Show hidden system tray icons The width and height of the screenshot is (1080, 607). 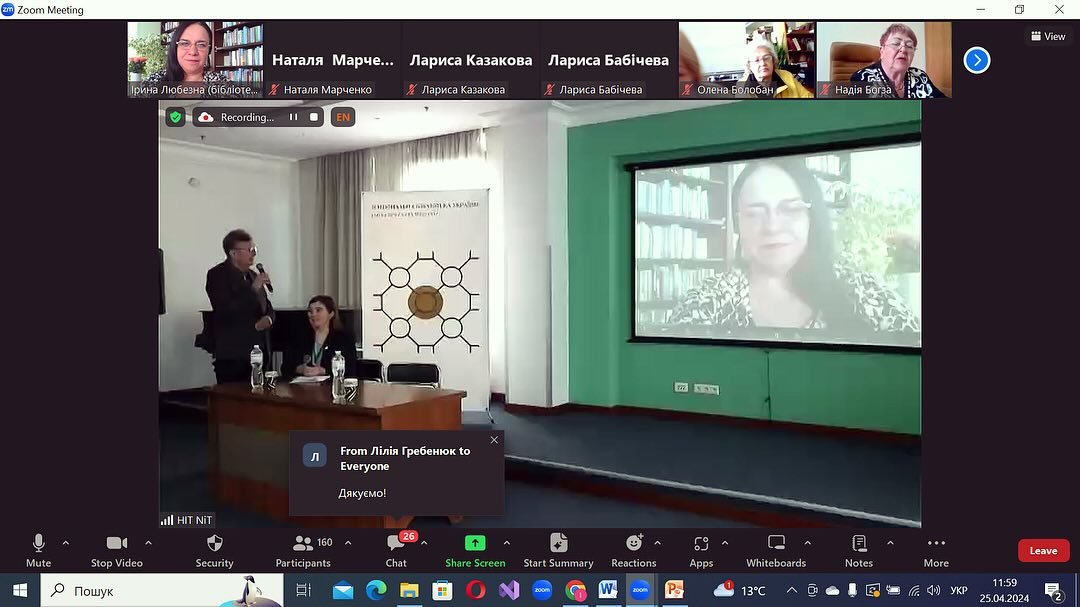pyautogui.click(x=791, y=590)
